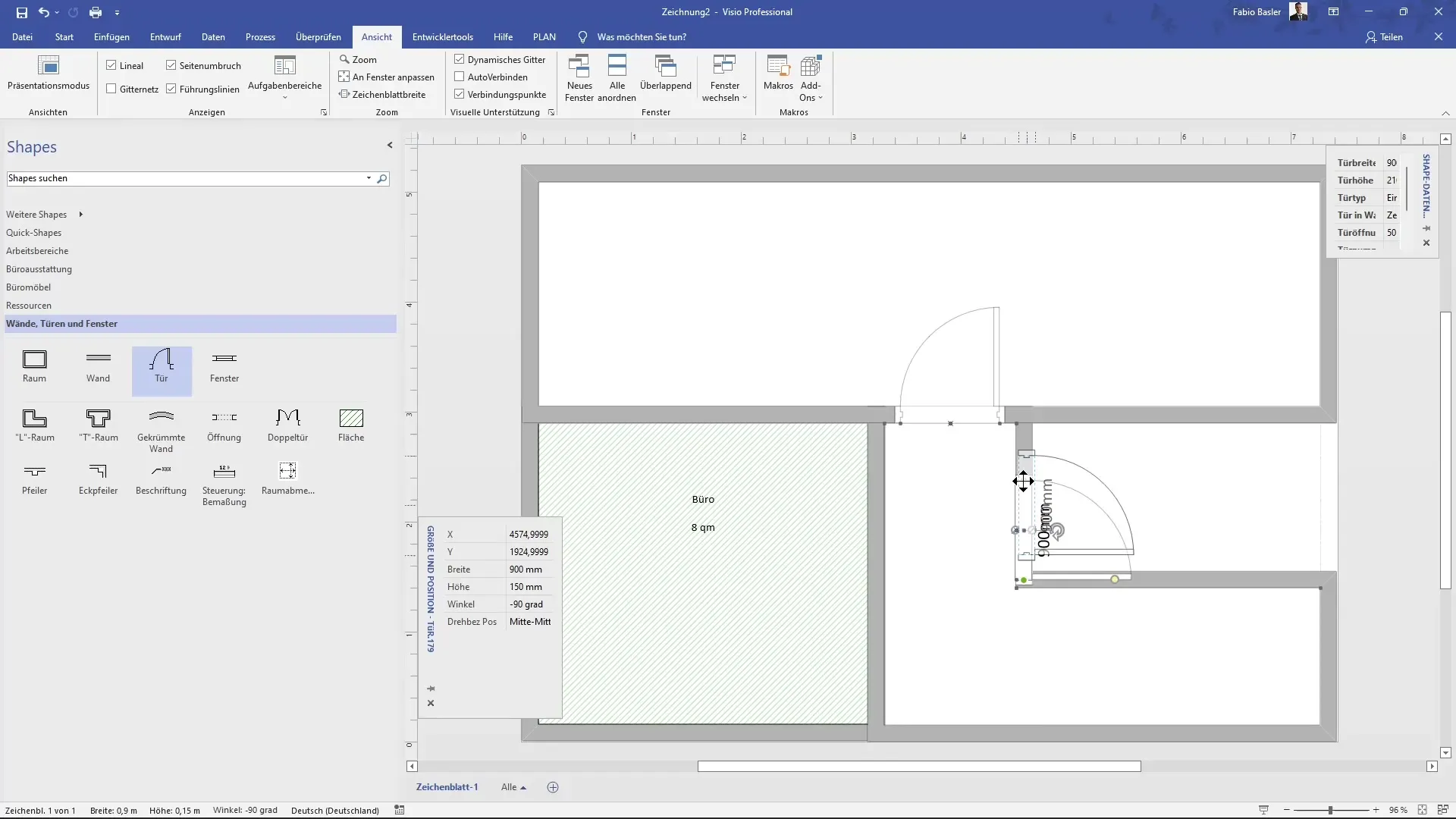This screenshot has width=1456, height=819.
Task: Switch to the PLAN tab
Action: (544, 36)
